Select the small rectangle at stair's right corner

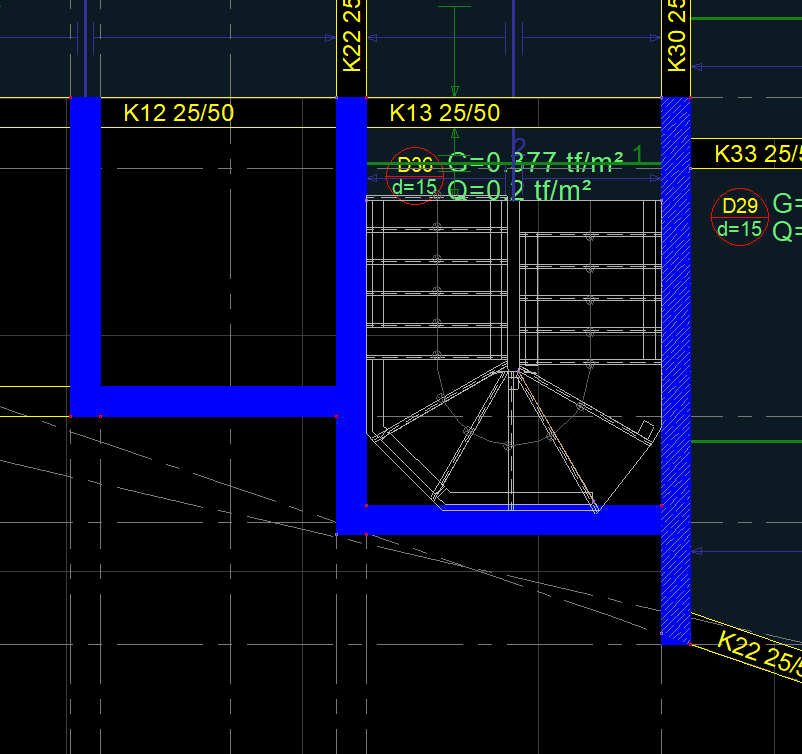[646, 430]
